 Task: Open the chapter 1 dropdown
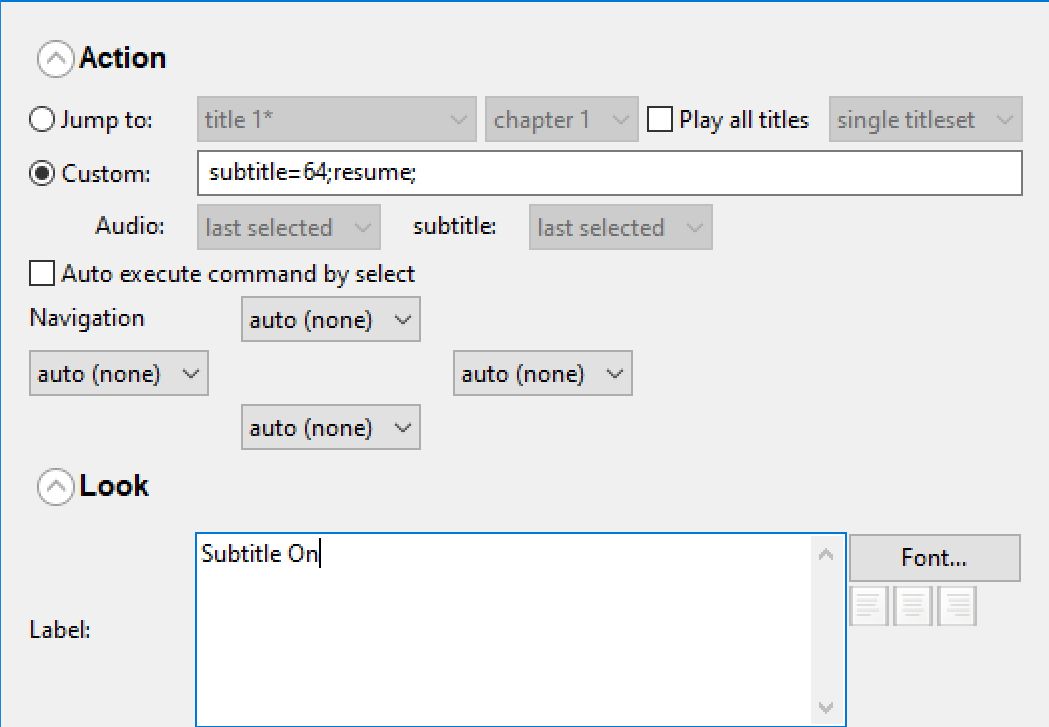click(561, 120)
